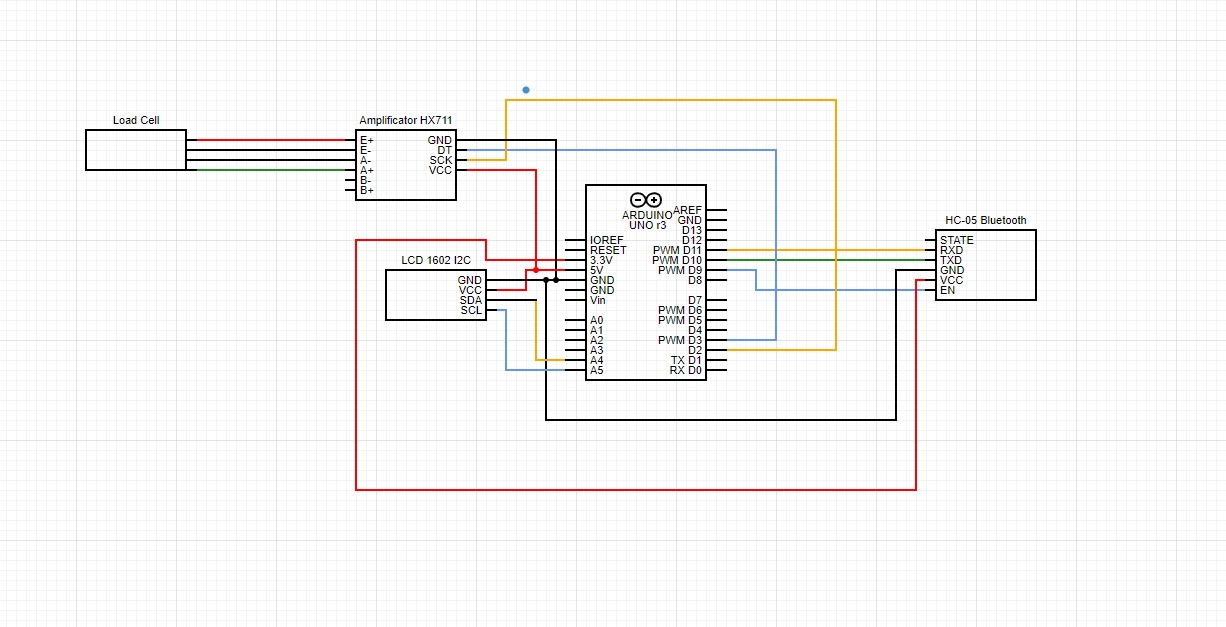
Task: Click the GND pin of the LCD
Action: 470,280
